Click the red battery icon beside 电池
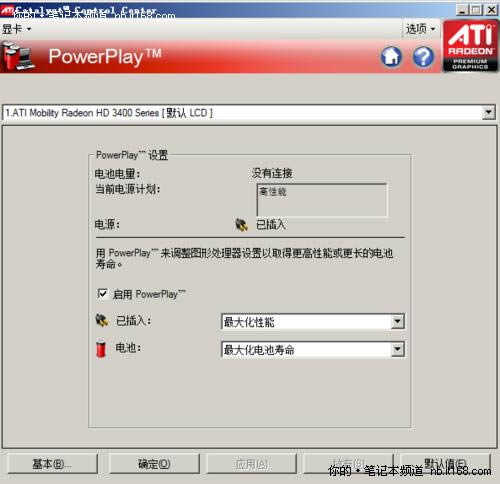The height and width of the screenshot is (484, 500). pyautogui.click(x=101, y=349)
